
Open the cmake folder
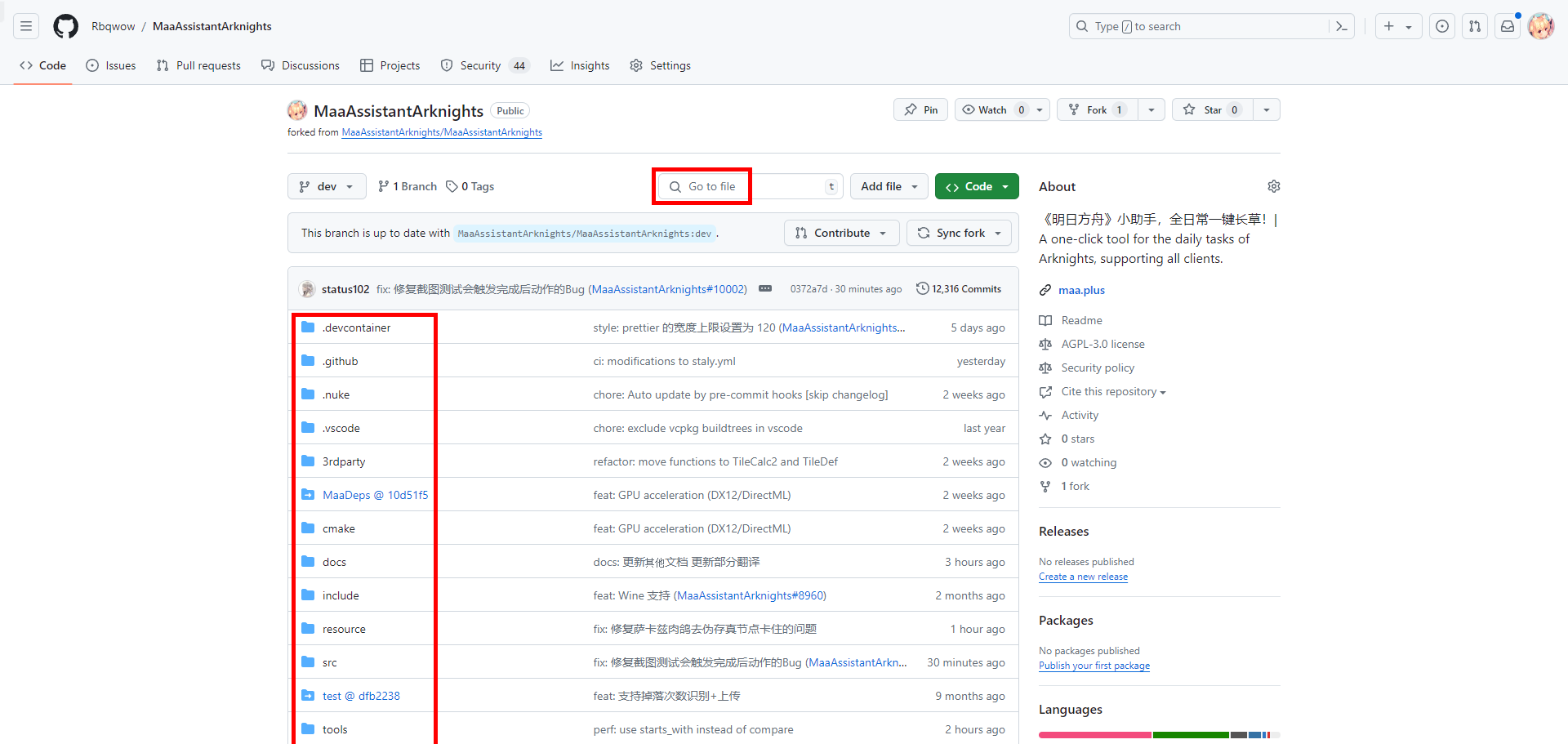click(x=339, y=528)
